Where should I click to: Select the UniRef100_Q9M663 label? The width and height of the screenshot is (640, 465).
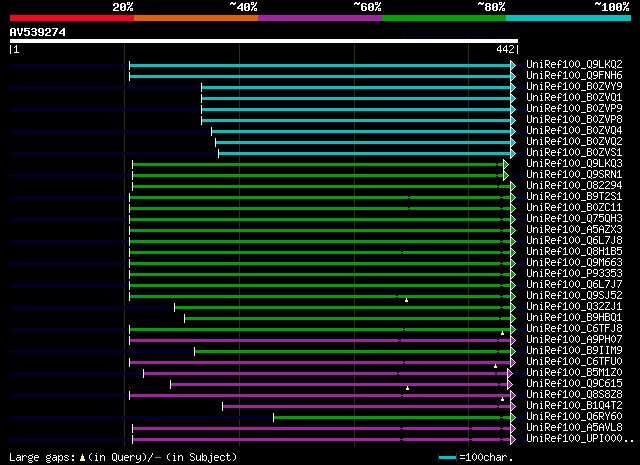pyautogui.click(x=574, y=263)
